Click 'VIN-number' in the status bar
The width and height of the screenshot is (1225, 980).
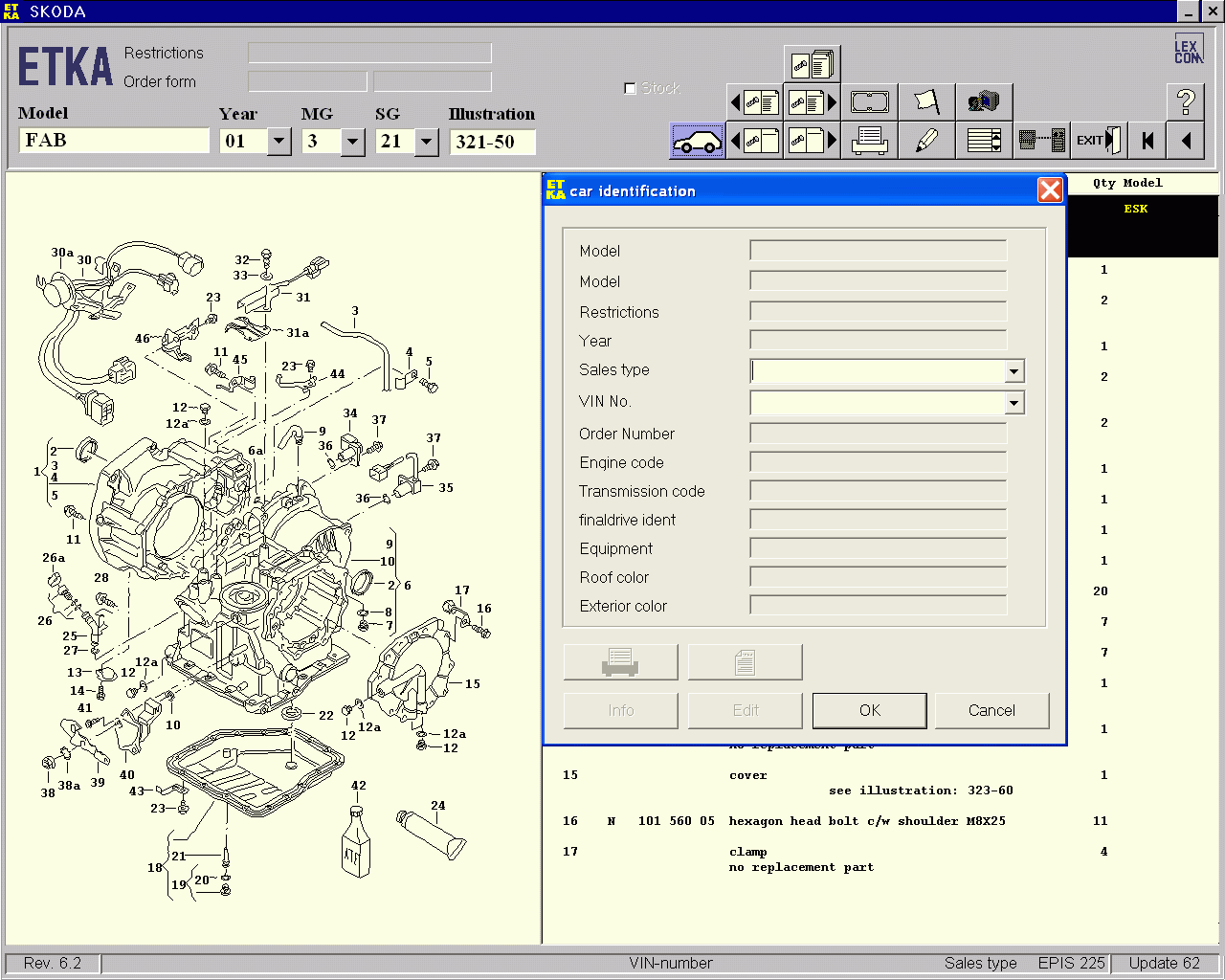671,963
